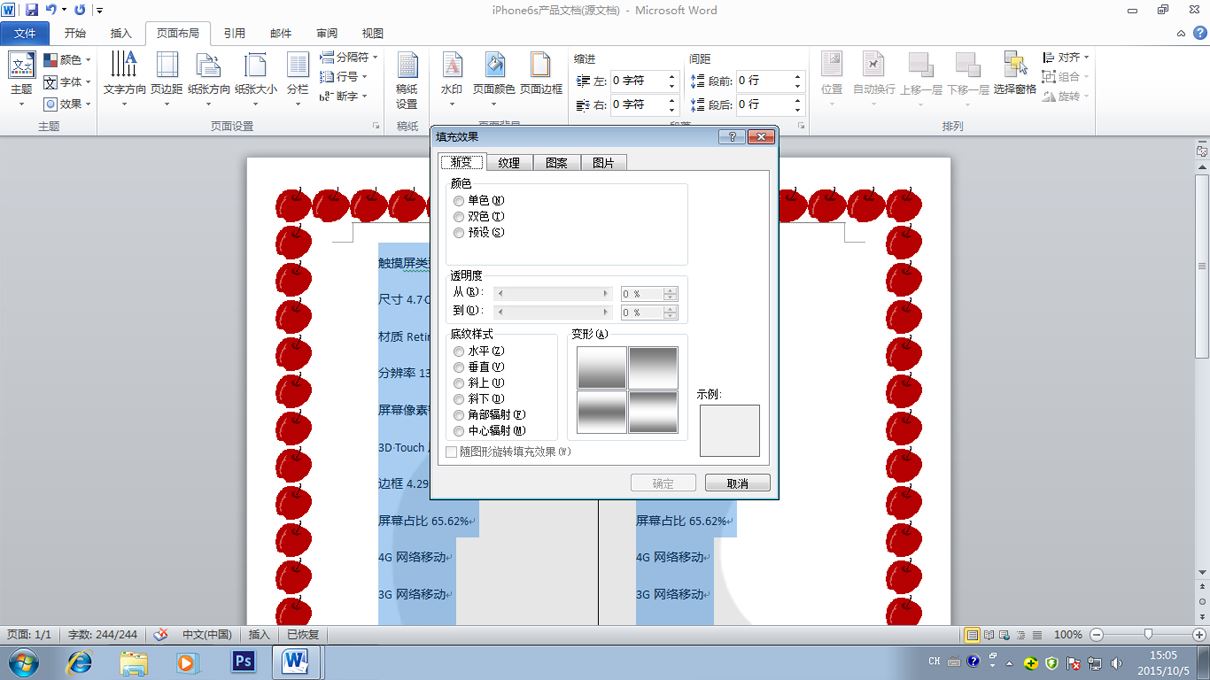Image resolution: width=1210 pixels, height=680 pixels.
Task: Switch to the 开始 home tab
Action: [75, 33]
